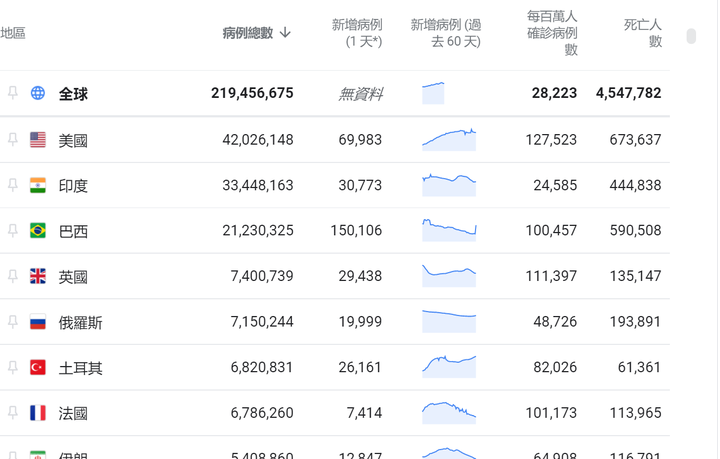Select the 全球 region name

(73, 94)
